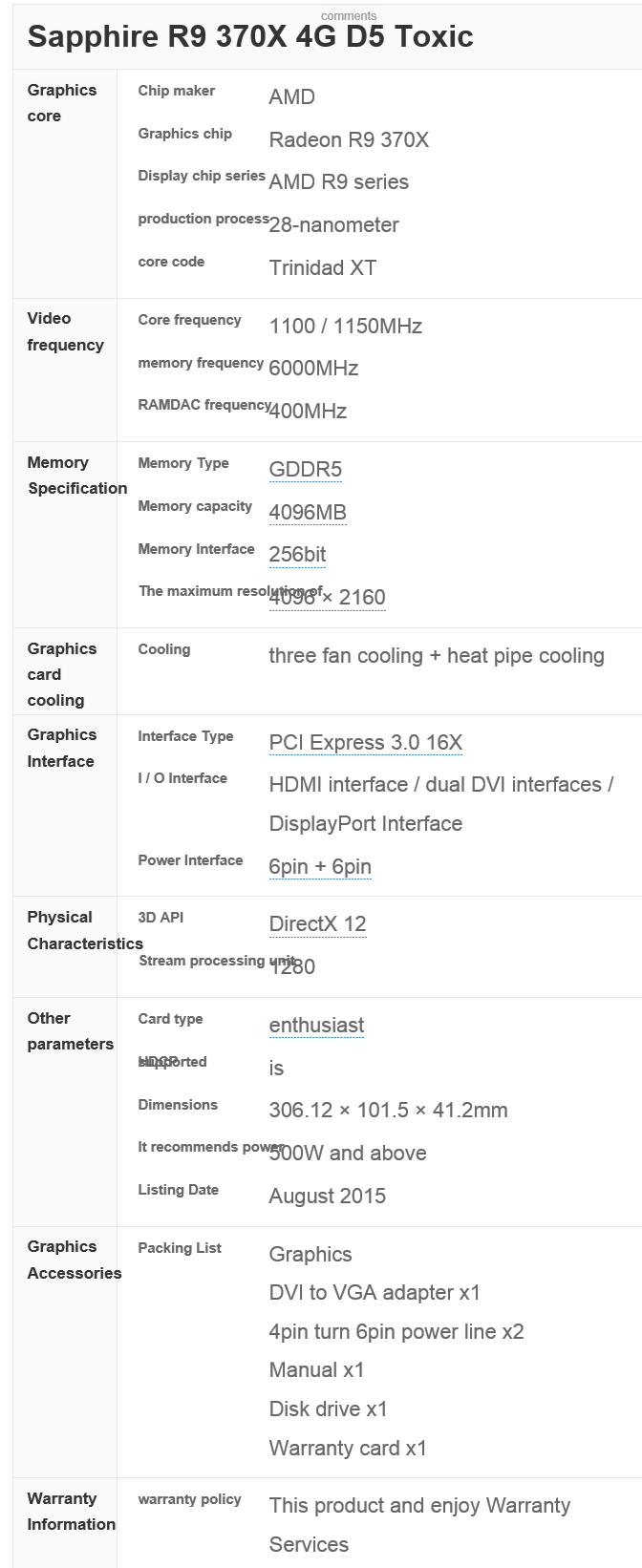Open the 4096MB memory capacity link

307,512
